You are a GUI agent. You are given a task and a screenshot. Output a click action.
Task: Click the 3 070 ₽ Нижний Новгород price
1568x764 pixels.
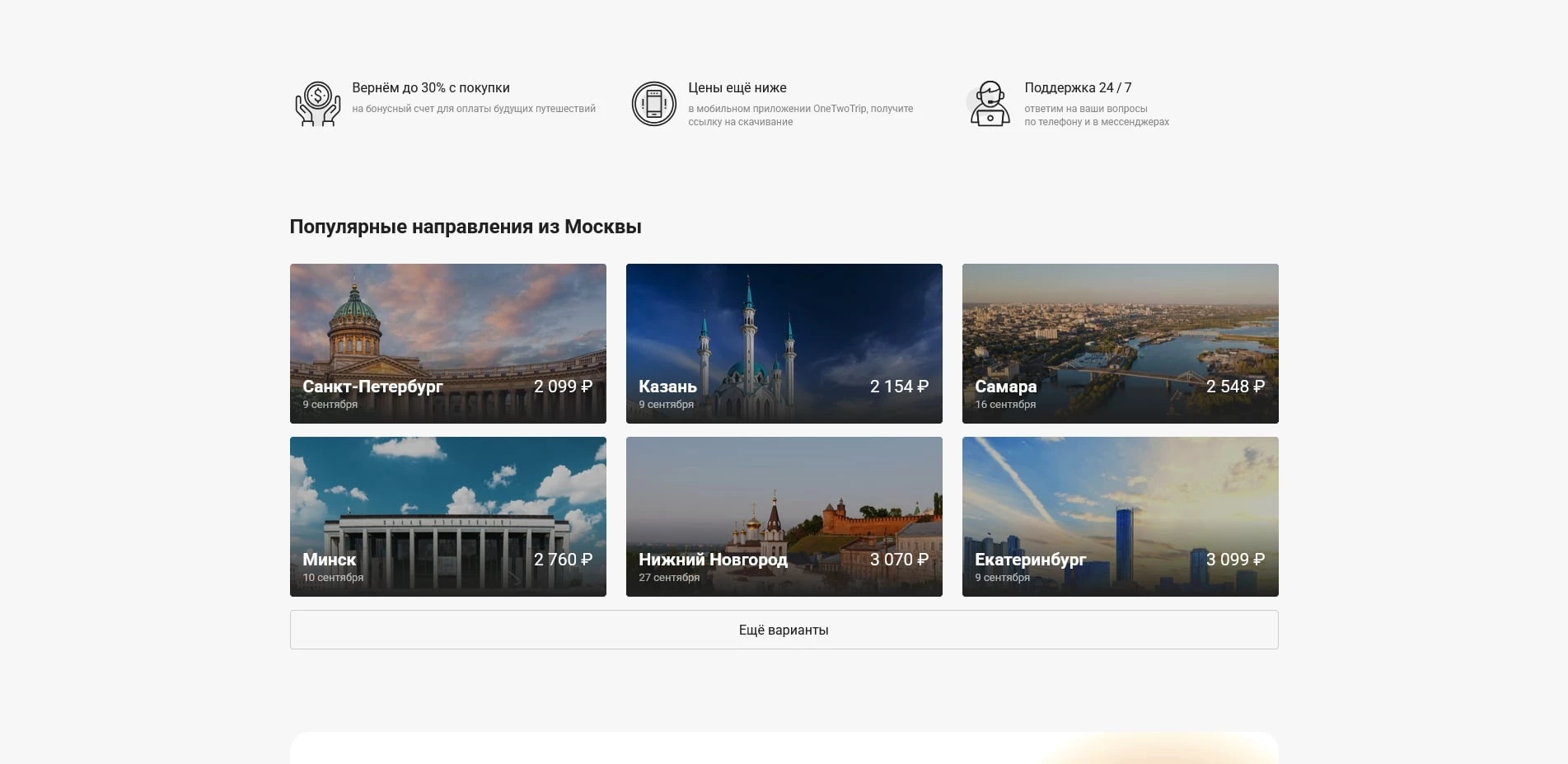(x=899, y=560)
